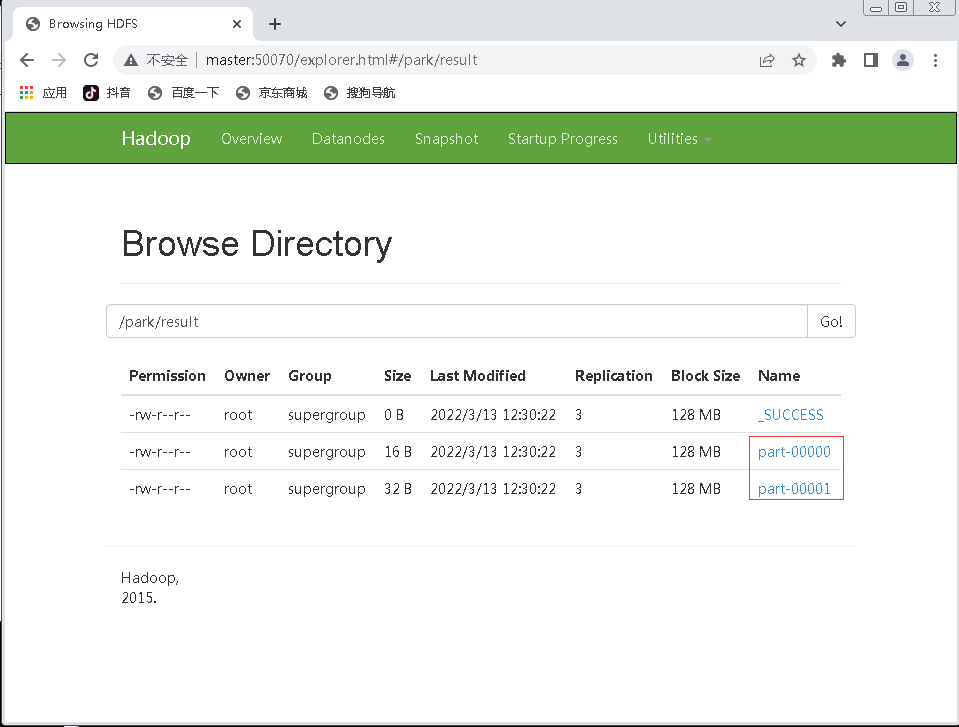
Task: Open the Snapshot page
Action: coord(446,139)
